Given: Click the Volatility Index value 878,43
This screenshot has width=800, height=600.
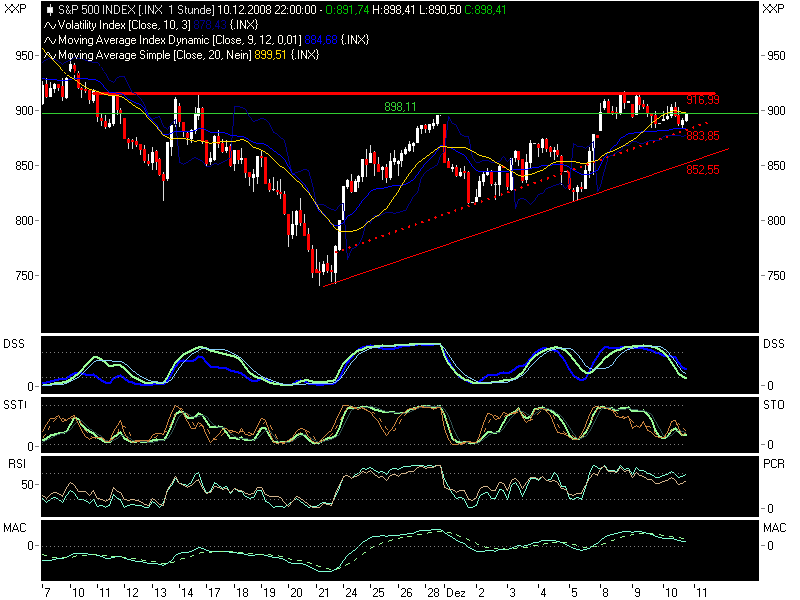Looking at the screenshot, I should (210, 25).
